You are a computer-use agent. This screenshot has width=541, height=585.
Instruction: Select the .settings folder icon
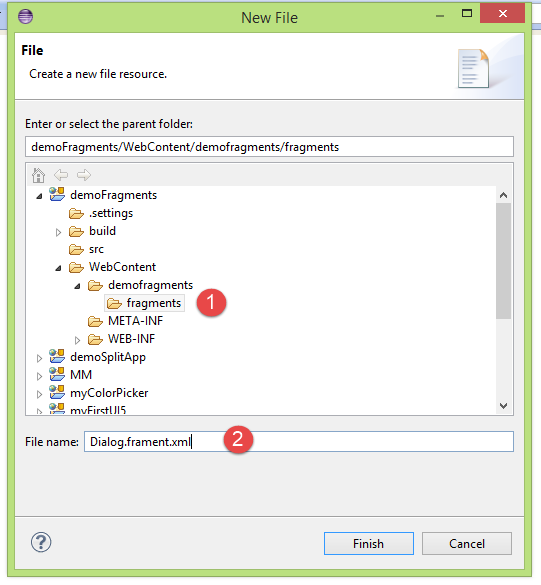pos(76,213)
